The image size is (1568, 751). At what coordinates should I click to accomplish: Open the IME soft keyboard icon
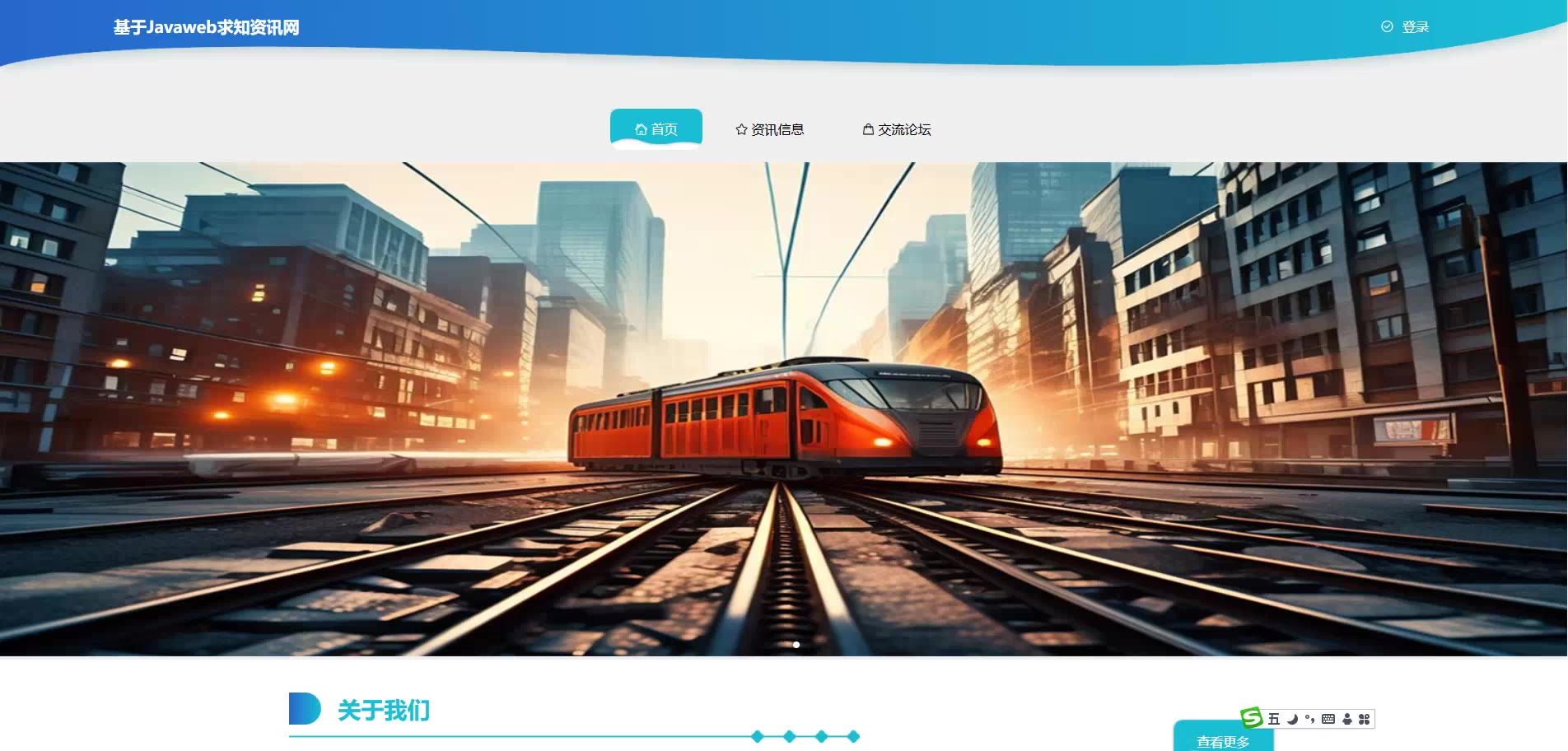point(1328,719)
